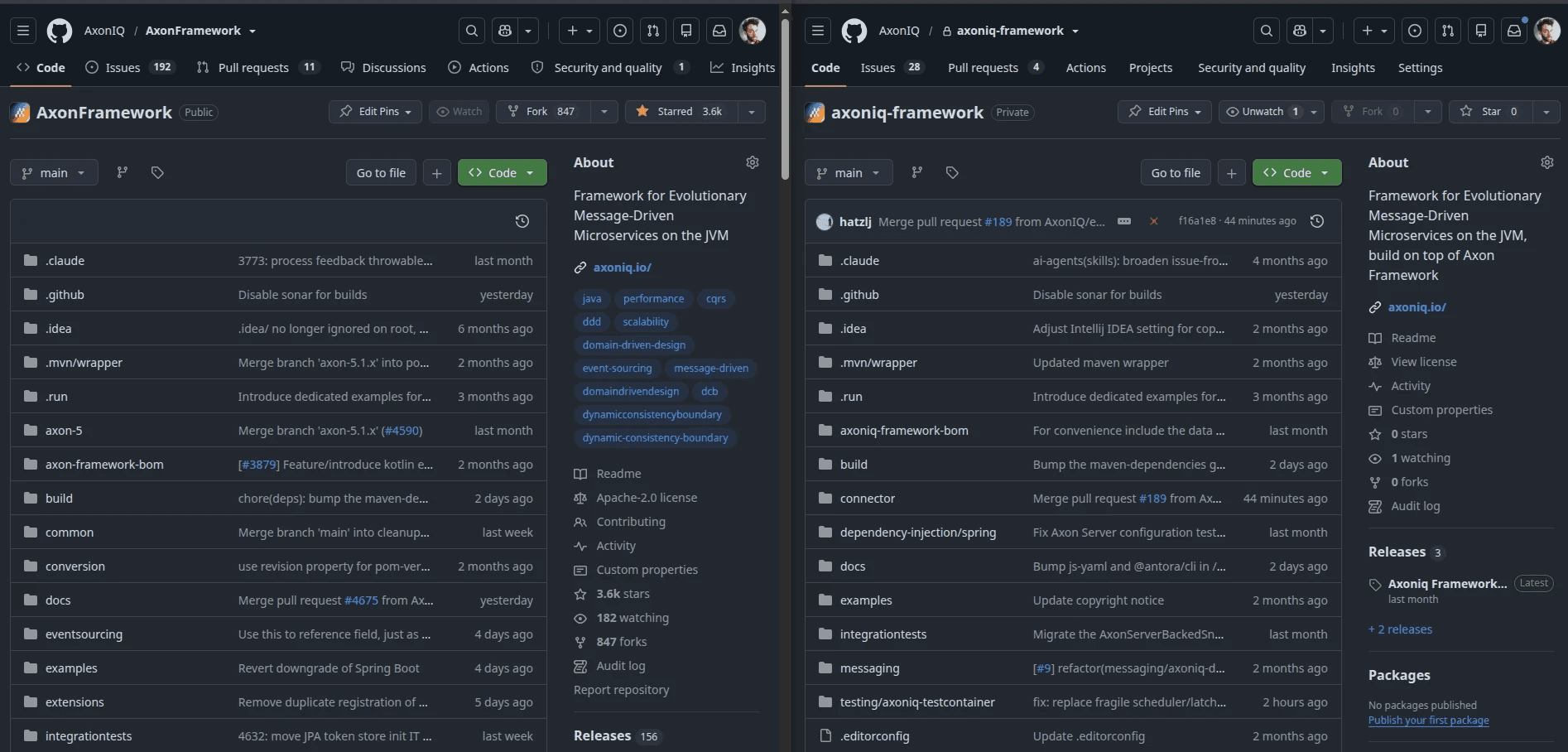Open notifications inbox in right axoniq-framework window
Image resolution: width=1568 pixels, height=752 pixels.
1514,31
